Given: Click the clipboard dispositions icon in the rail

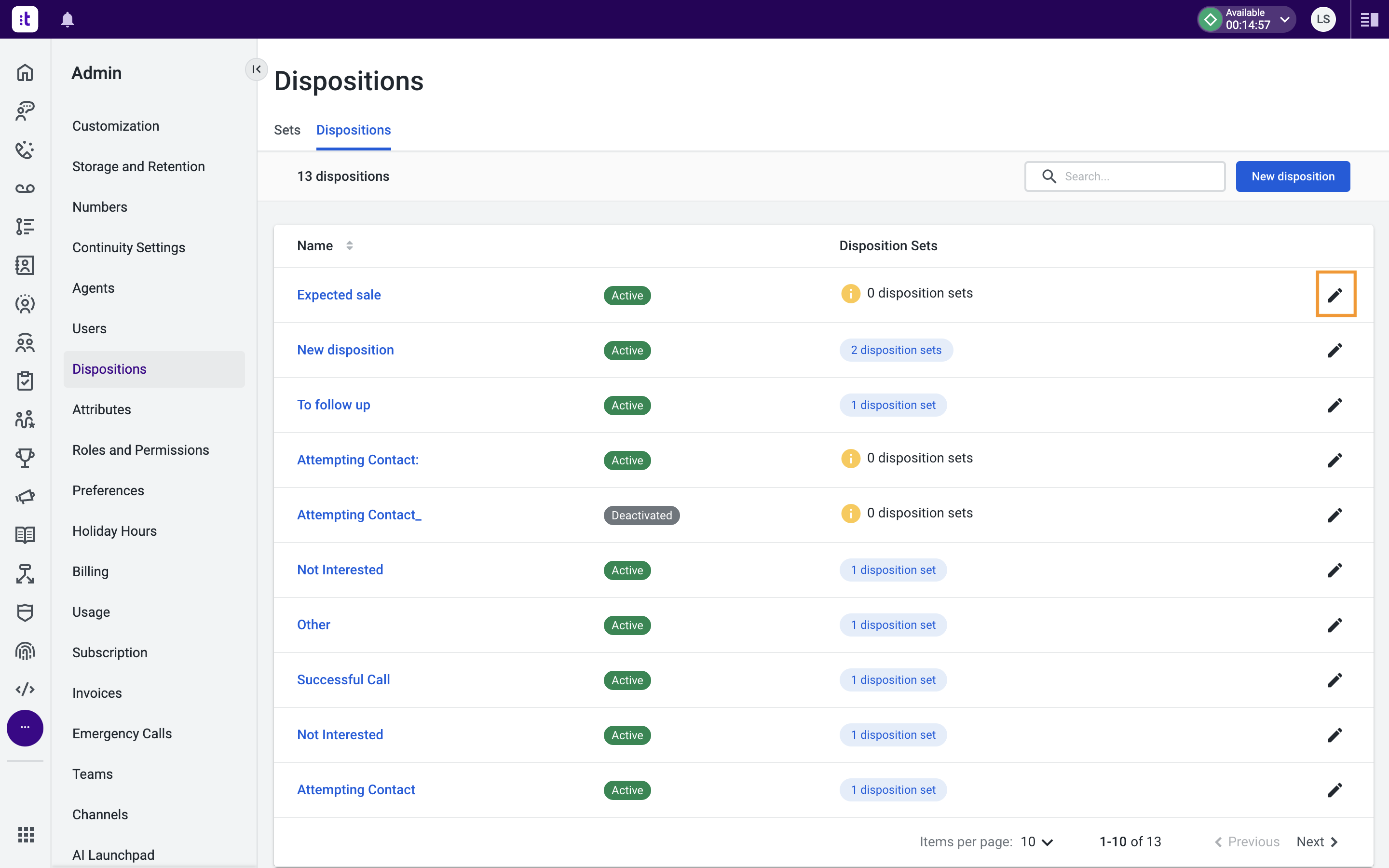Looking at the screenshot, I should (x=25, y=380).
